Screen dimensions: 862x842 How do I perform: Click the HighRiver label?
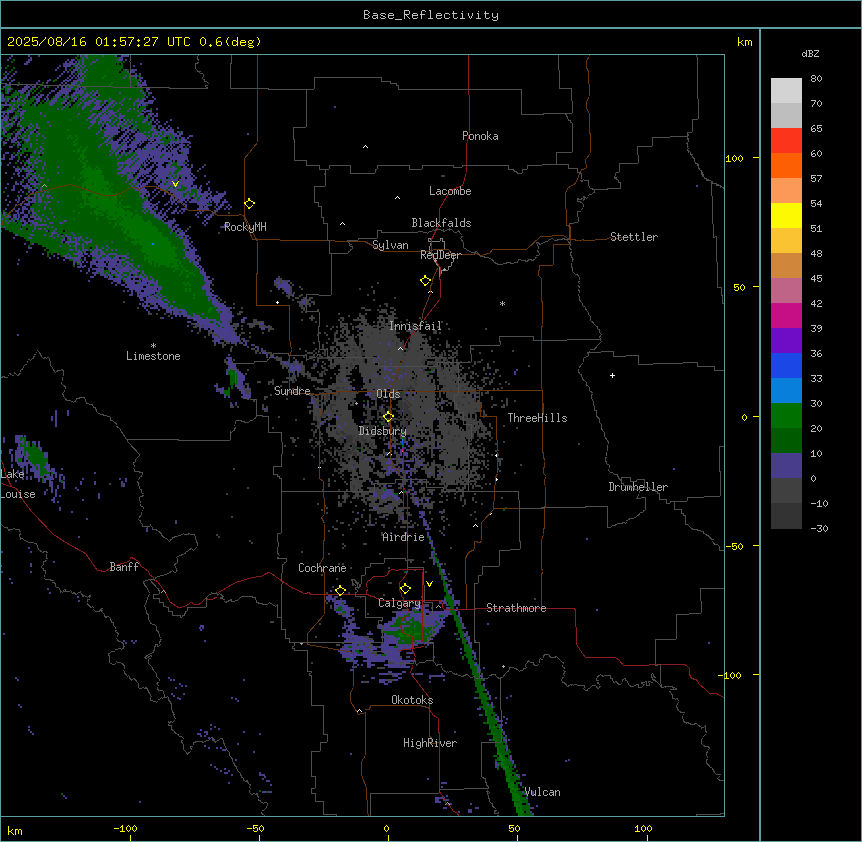[430, 743]
